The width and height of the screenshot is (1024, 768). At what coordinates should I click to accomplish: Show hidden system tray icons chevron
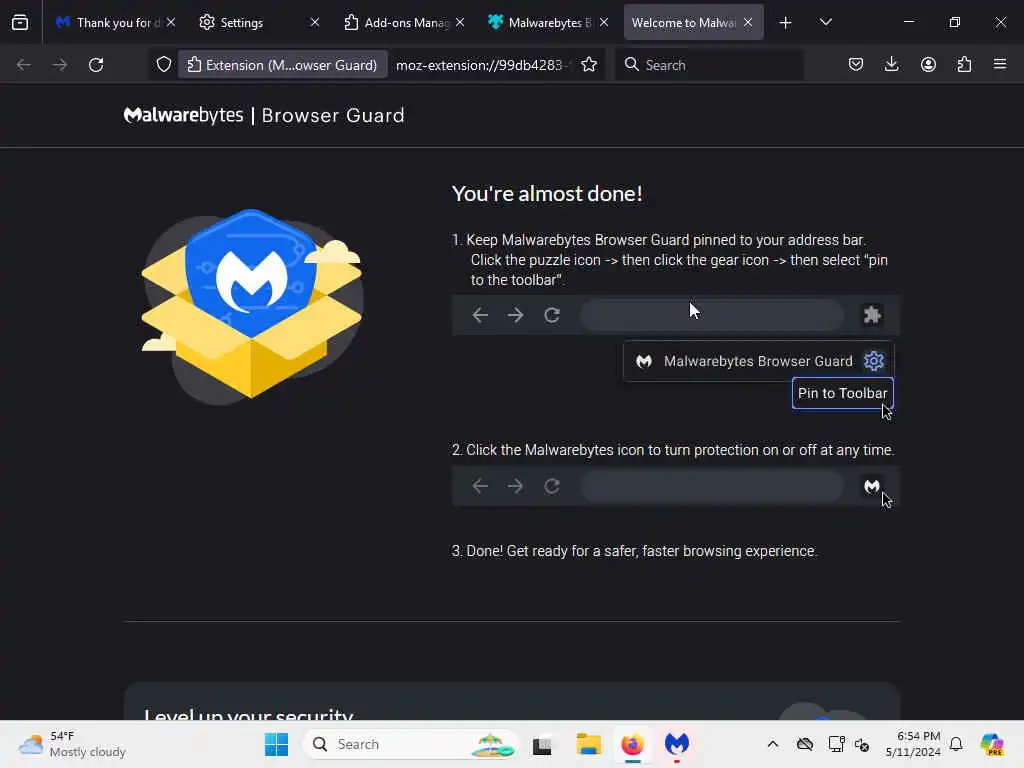tap(773, 744)
